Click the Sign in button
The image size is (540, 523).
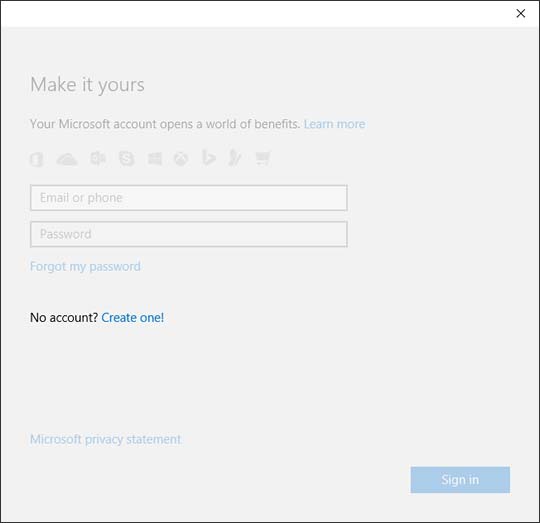point(460,480)
